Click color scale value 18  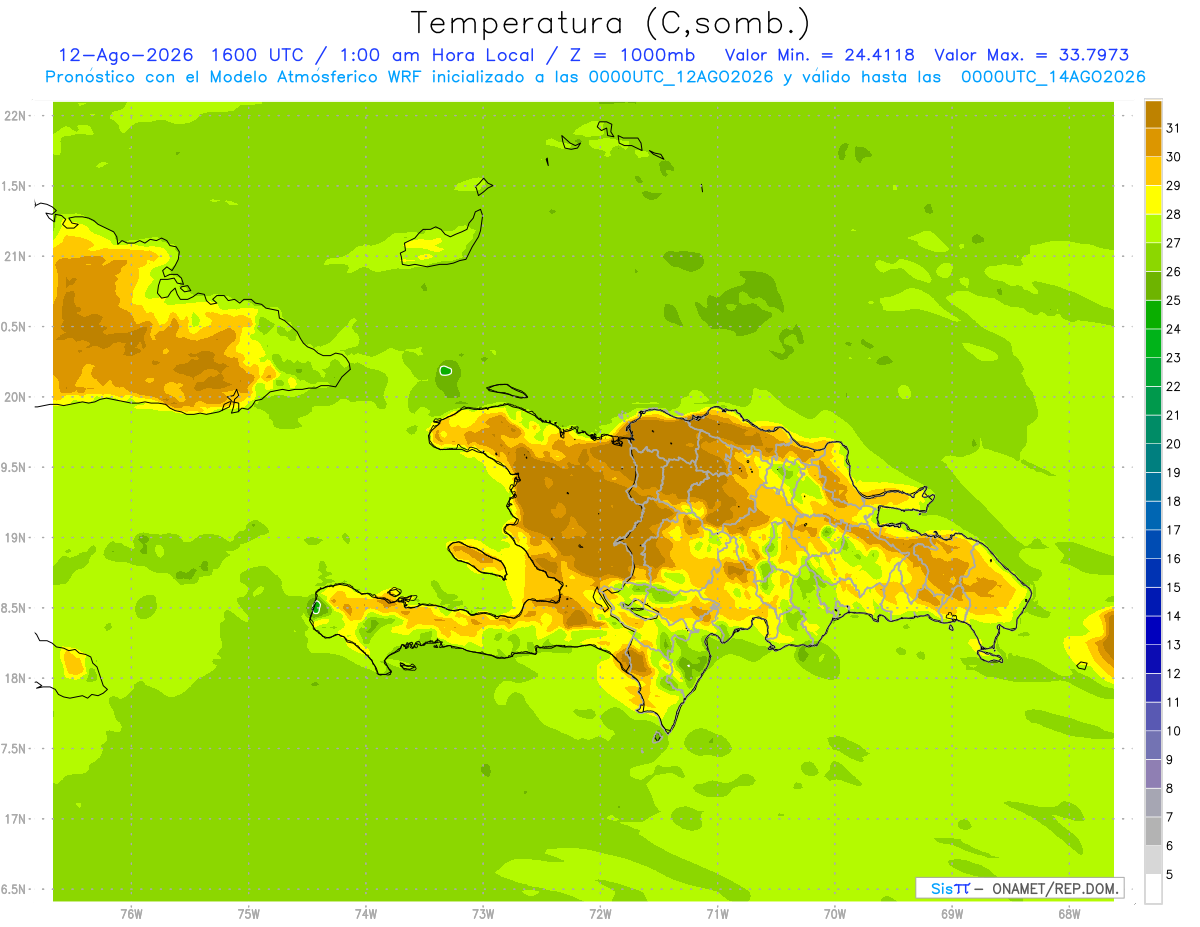[1173, 501]
